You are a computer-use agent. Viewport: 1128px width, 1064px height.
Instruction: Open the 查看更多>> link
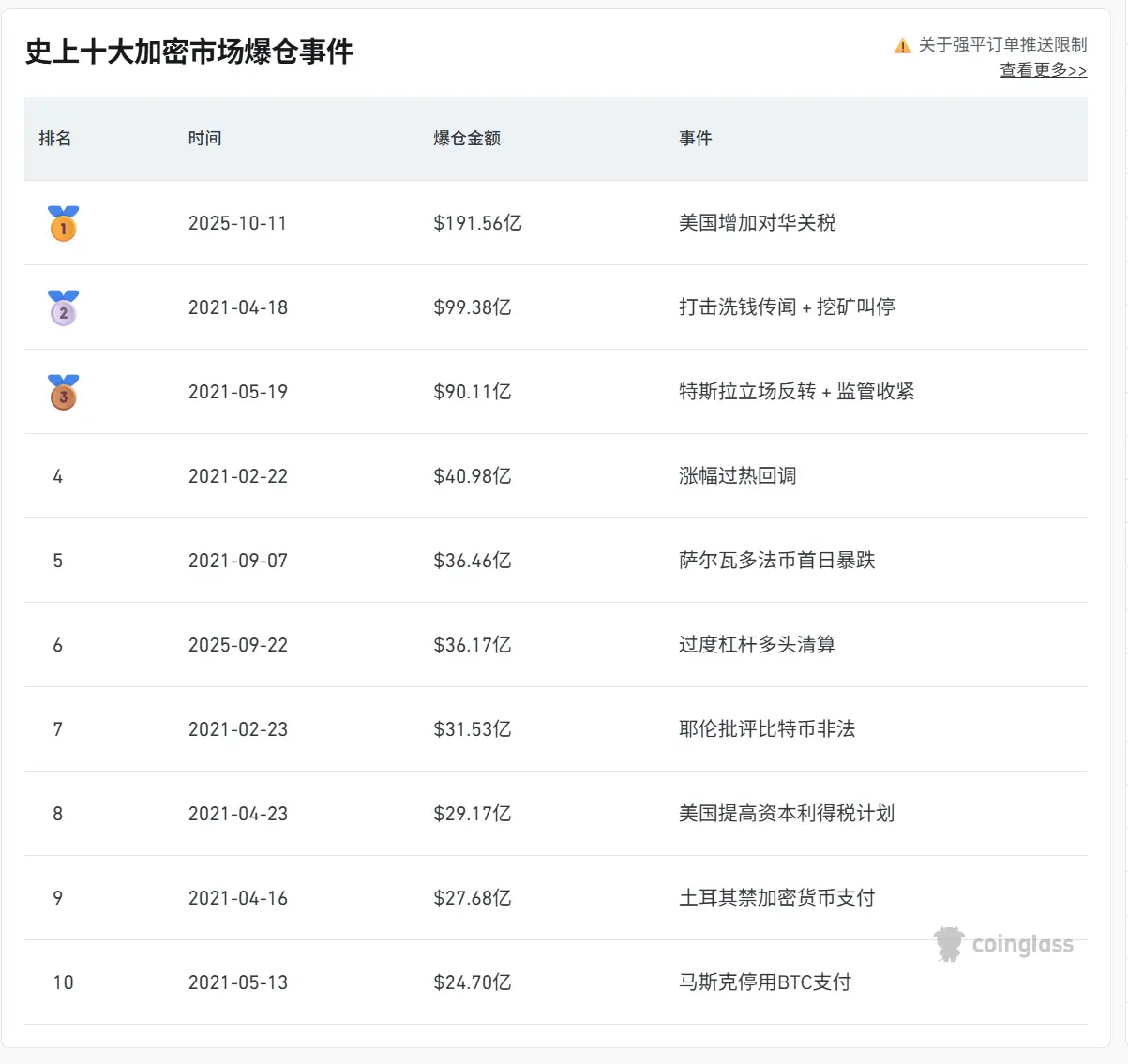point(1044,70)
